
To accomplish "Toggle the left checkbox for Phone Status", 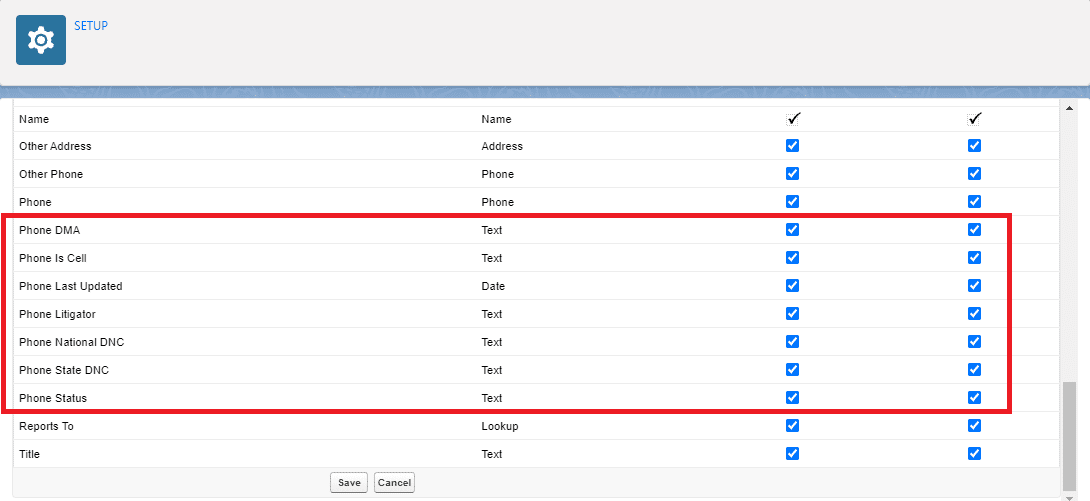I will coord(793,397).
